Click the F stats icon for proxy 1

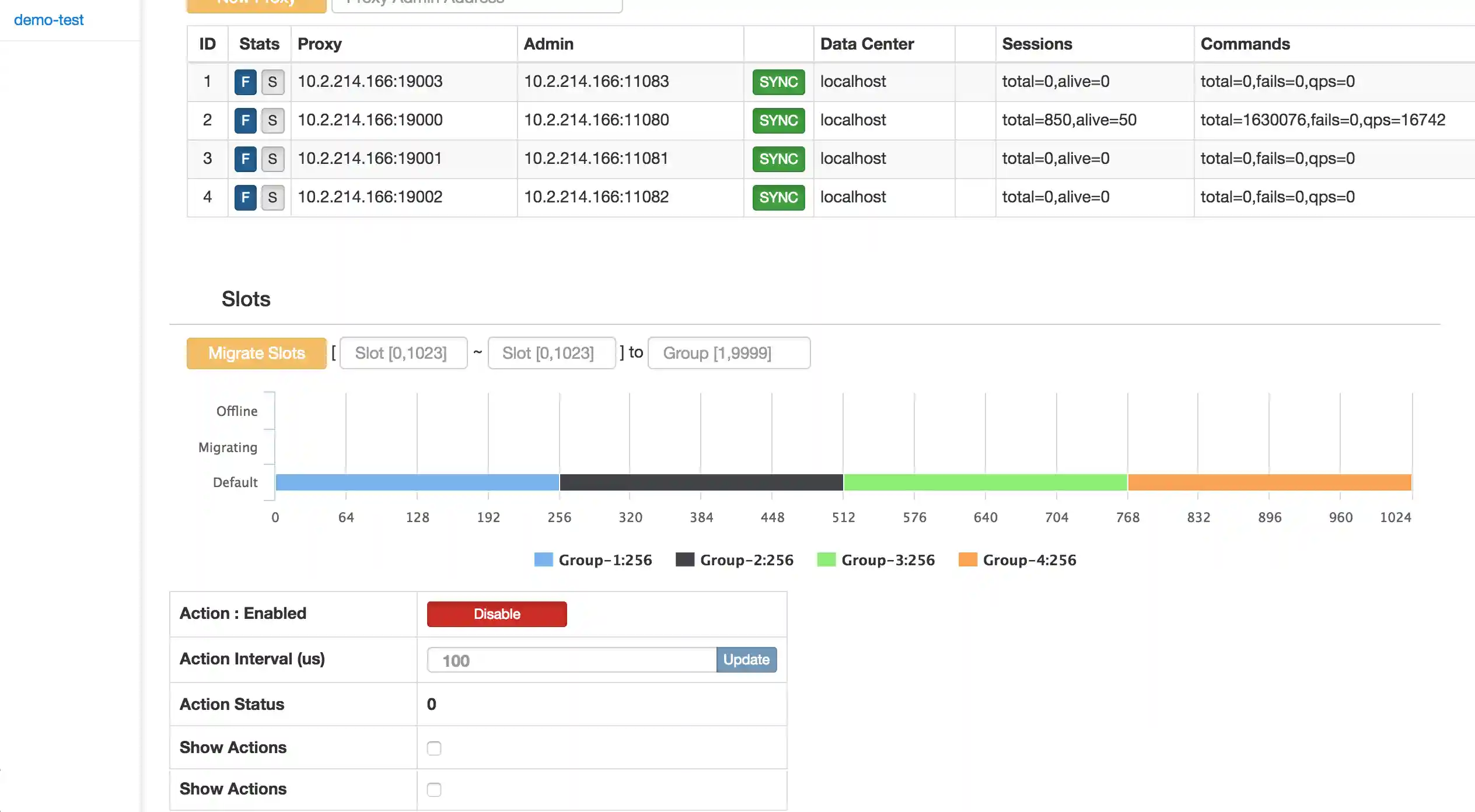pos(245,82)
